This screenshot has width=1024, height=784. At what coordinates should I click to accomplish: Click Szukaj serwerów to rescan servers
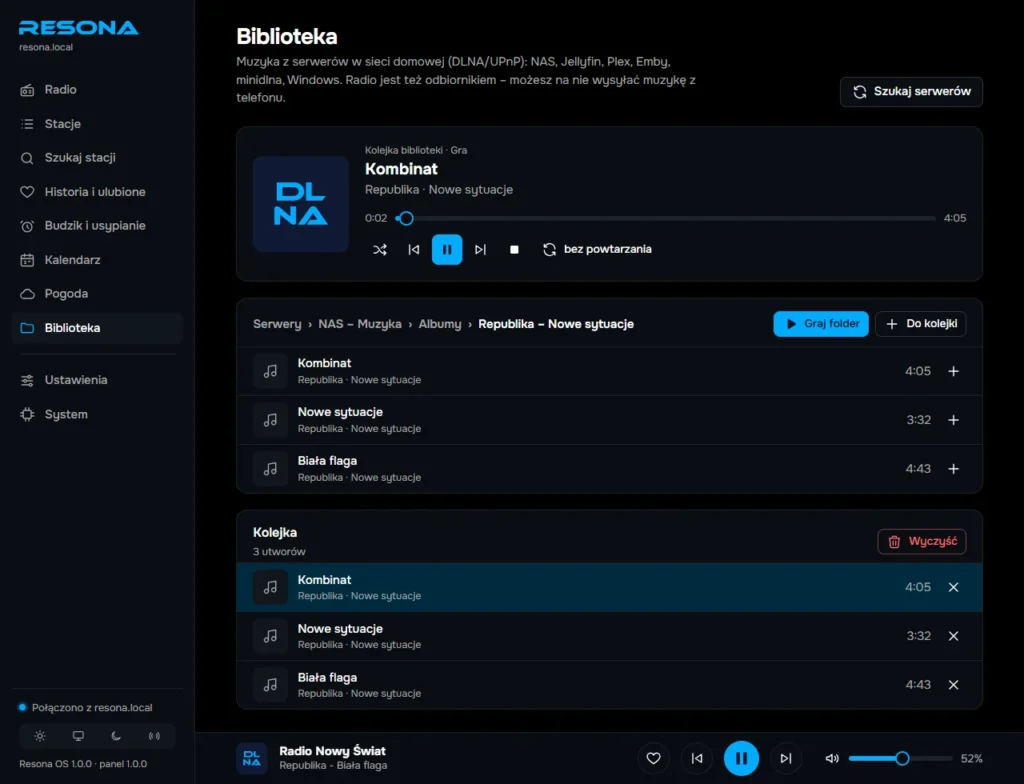(911, 92)
